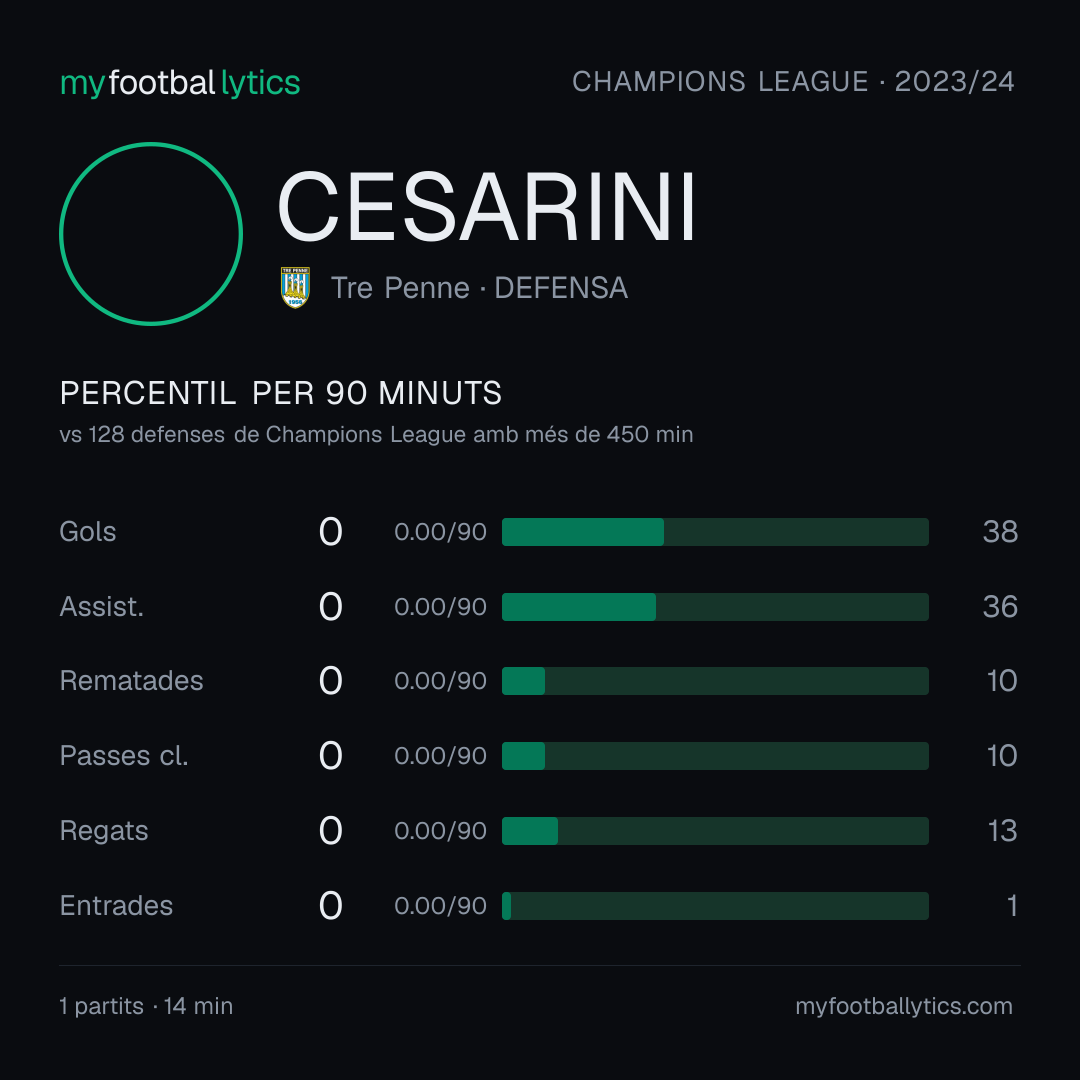Image resolution: width=1080 pixels, height=1080 pixels.
Task: Click the Passes cl. percentile bar
Action: [x=715, y=756]
